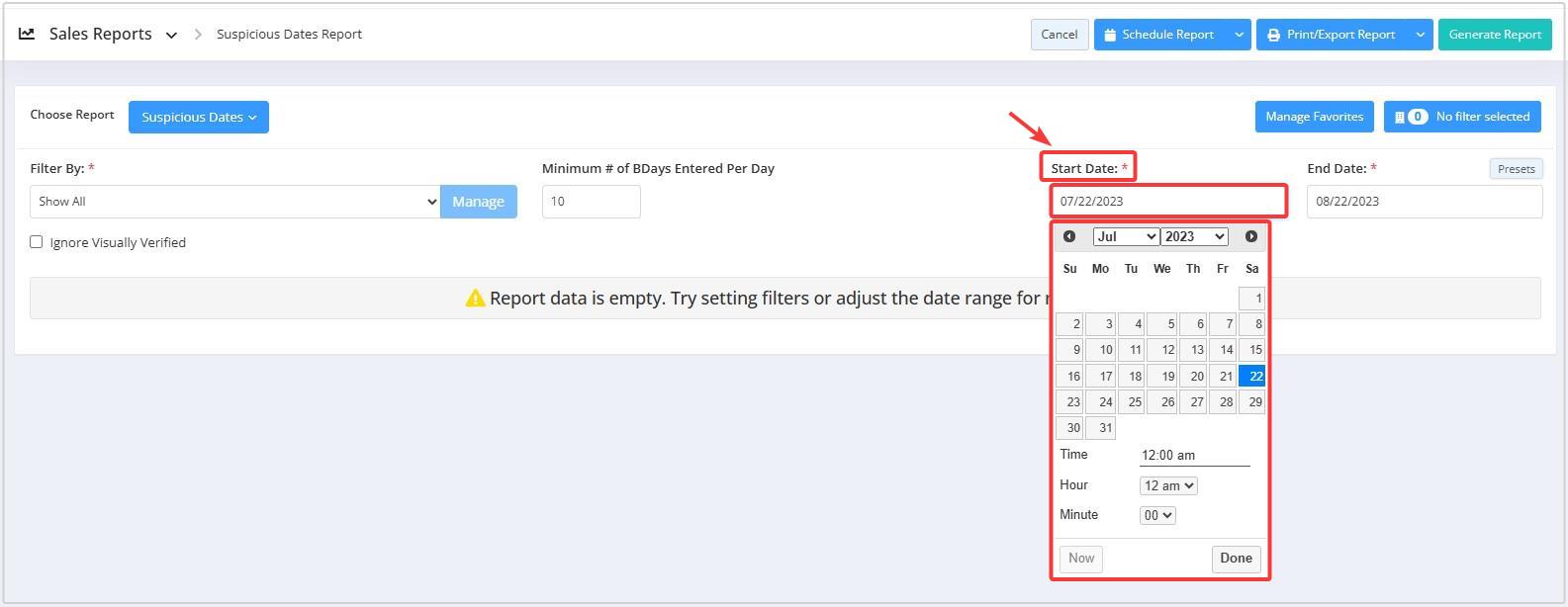Click the printer icon on Print/Export Report
1568x607 pixels.
[1273, 35]
